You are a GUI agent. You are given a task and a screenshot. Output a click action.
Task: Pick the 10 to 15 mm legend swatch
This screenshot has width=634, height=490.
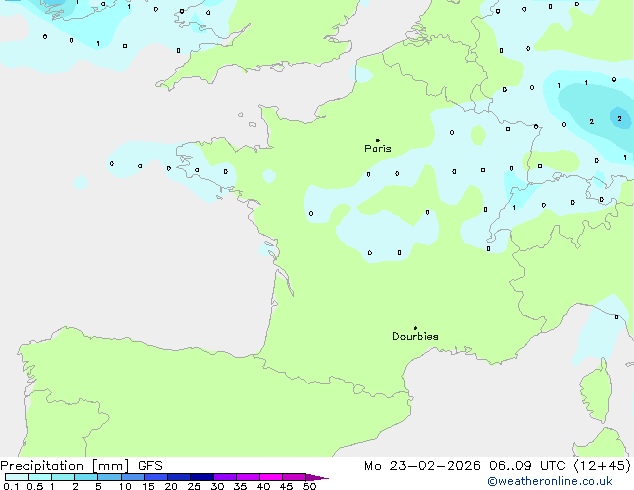click(x=133, y=477)
